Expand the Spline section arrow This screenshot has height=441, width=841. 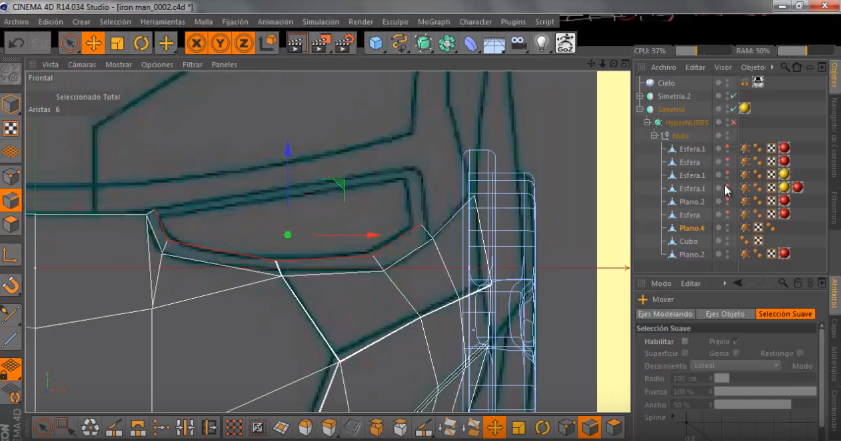click(x=672, y=417)
